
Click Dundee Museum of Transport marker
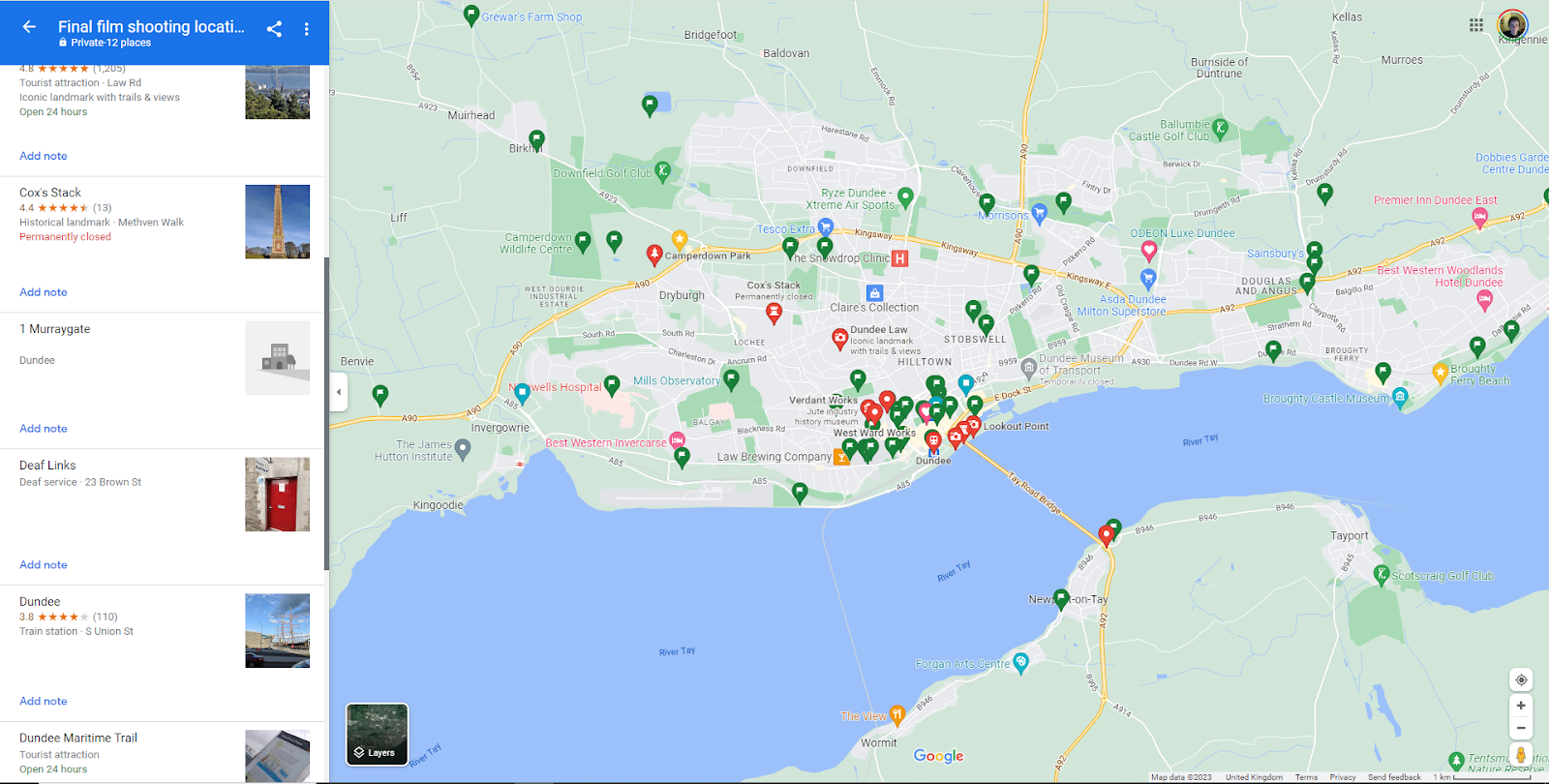[1028, 369]
